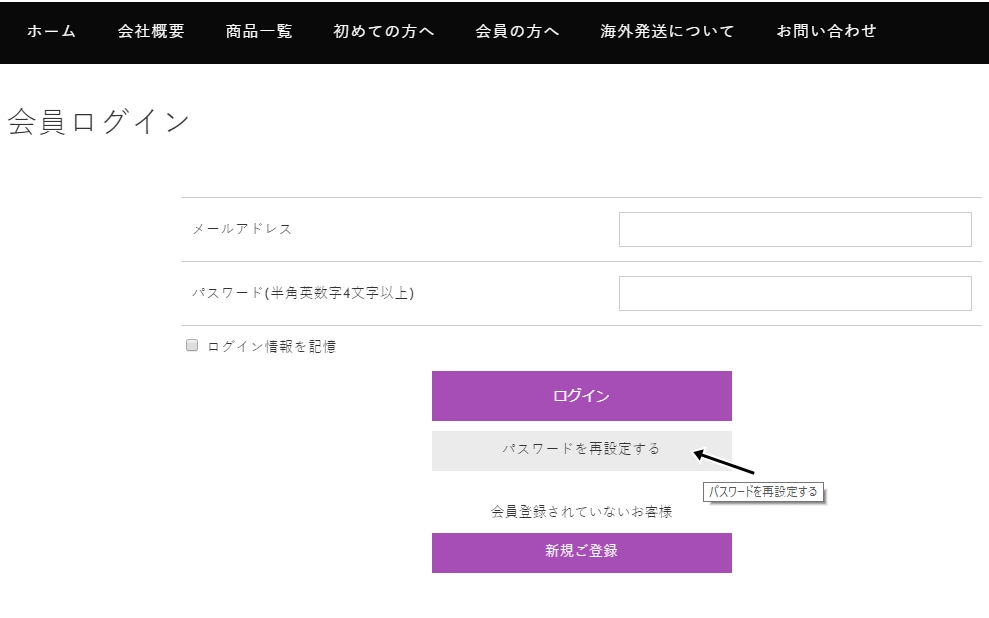Viewport: 989px width, 618px height.
Task: Focus the パスワード input field
Action: [795, 293]
